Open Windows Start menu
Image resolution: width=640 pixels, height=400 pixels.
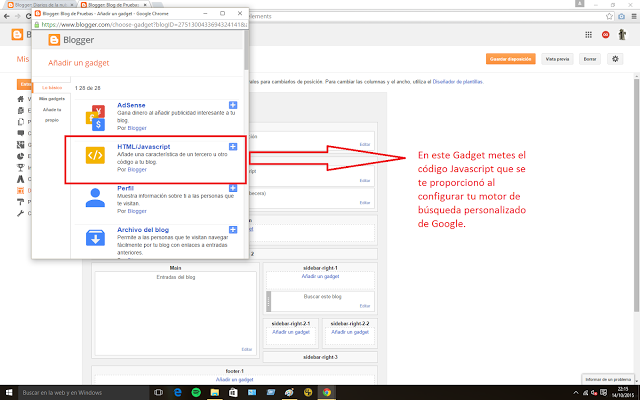tap(9, 393)
